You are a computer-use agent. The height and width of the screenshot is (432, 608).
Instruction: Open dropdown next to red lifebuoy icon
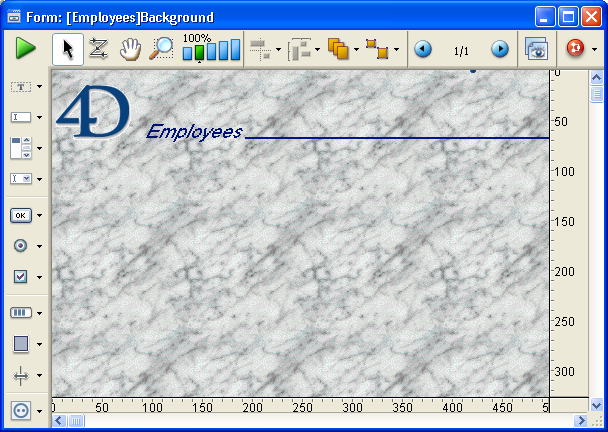(594, 50)
